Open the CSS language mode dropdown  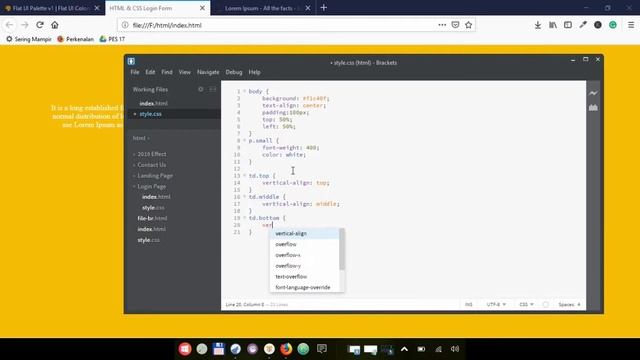(x=526, y=304)
